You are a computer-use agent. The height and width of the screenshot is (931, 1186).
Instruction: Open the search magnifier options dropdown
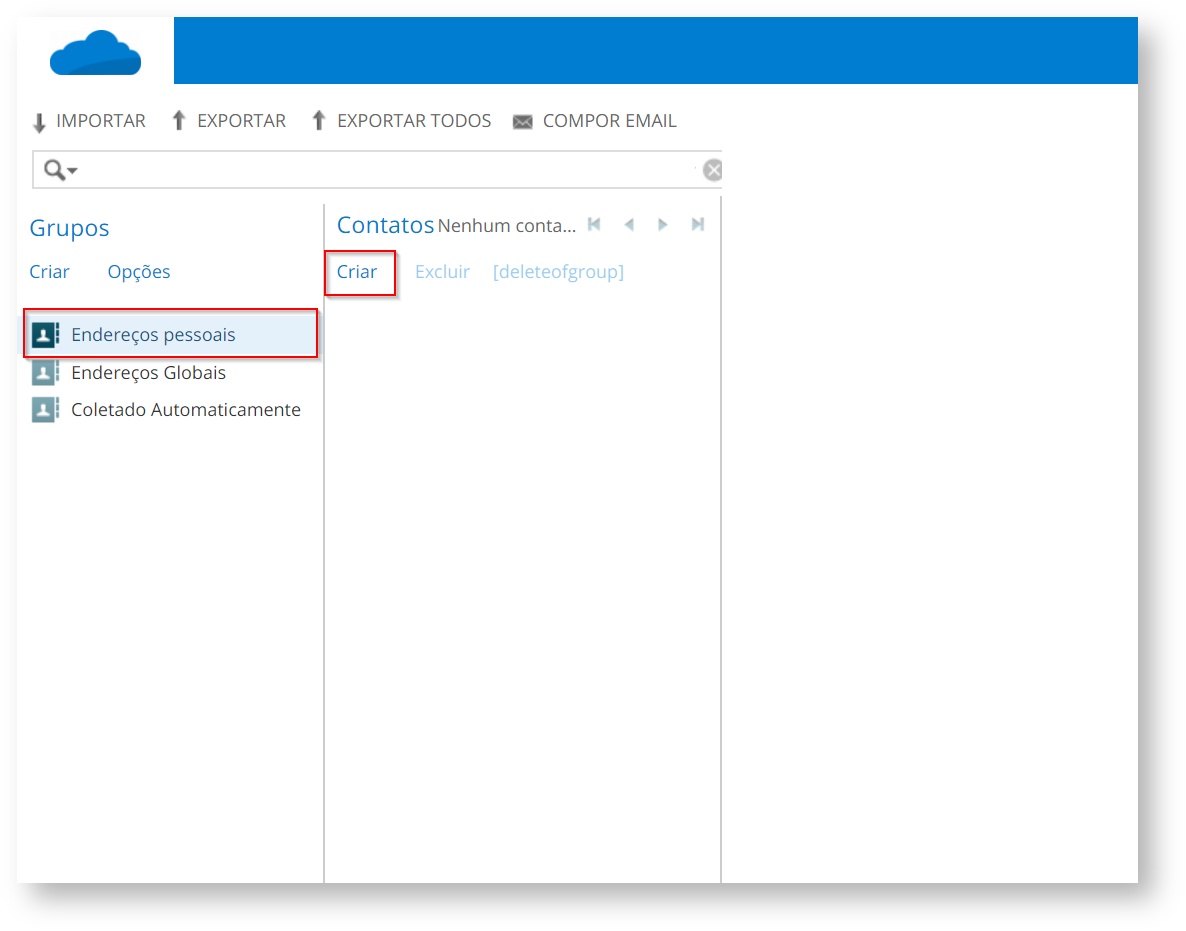61,170
